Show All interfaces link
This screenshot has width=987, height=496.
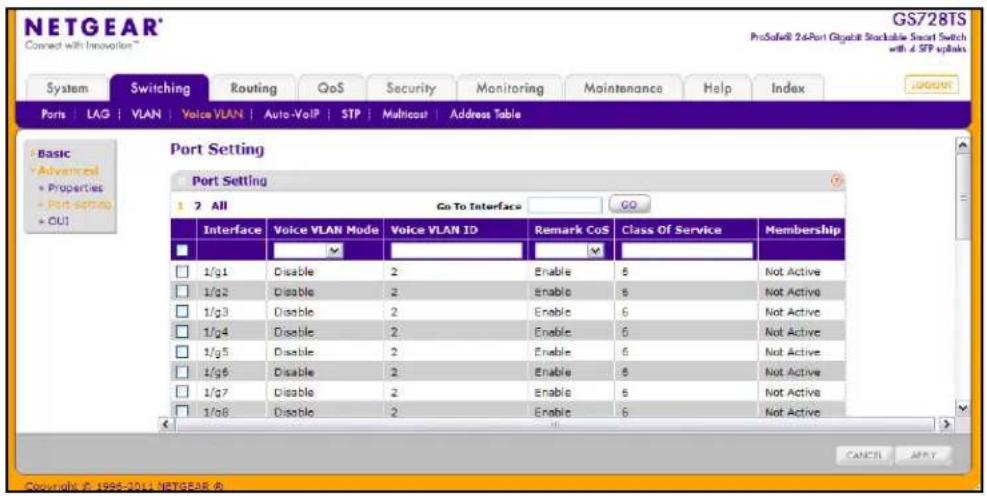tap(220, 206)
